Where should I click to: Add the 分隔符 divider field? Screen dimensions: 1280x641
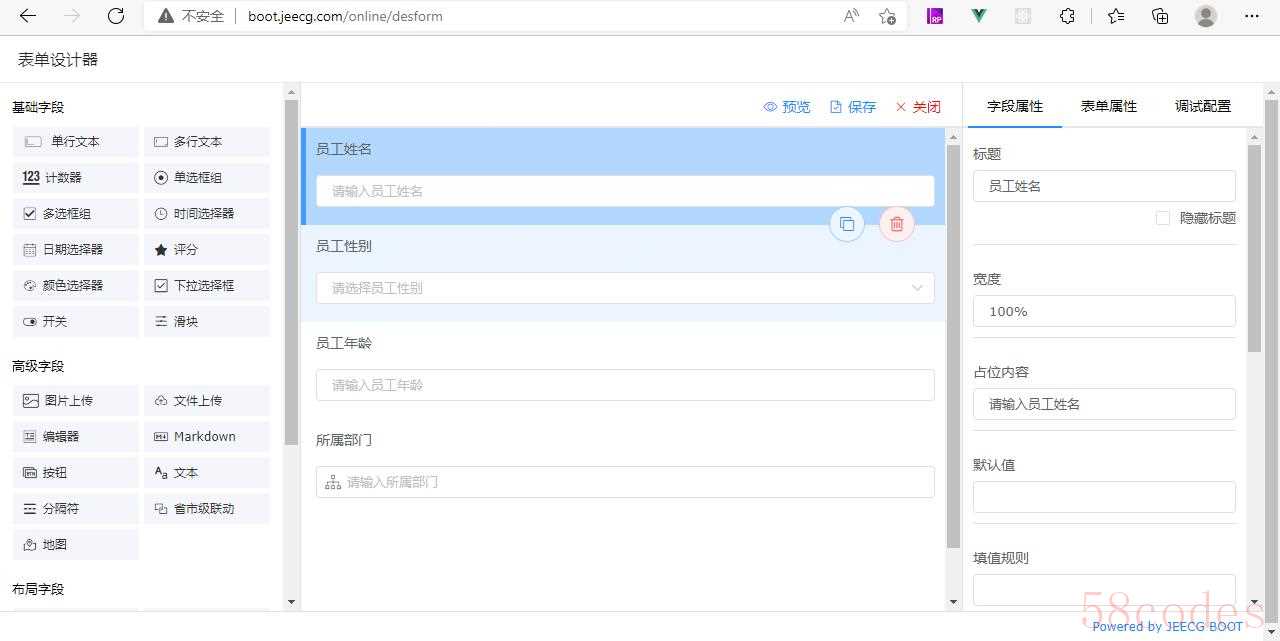[76, 509]
